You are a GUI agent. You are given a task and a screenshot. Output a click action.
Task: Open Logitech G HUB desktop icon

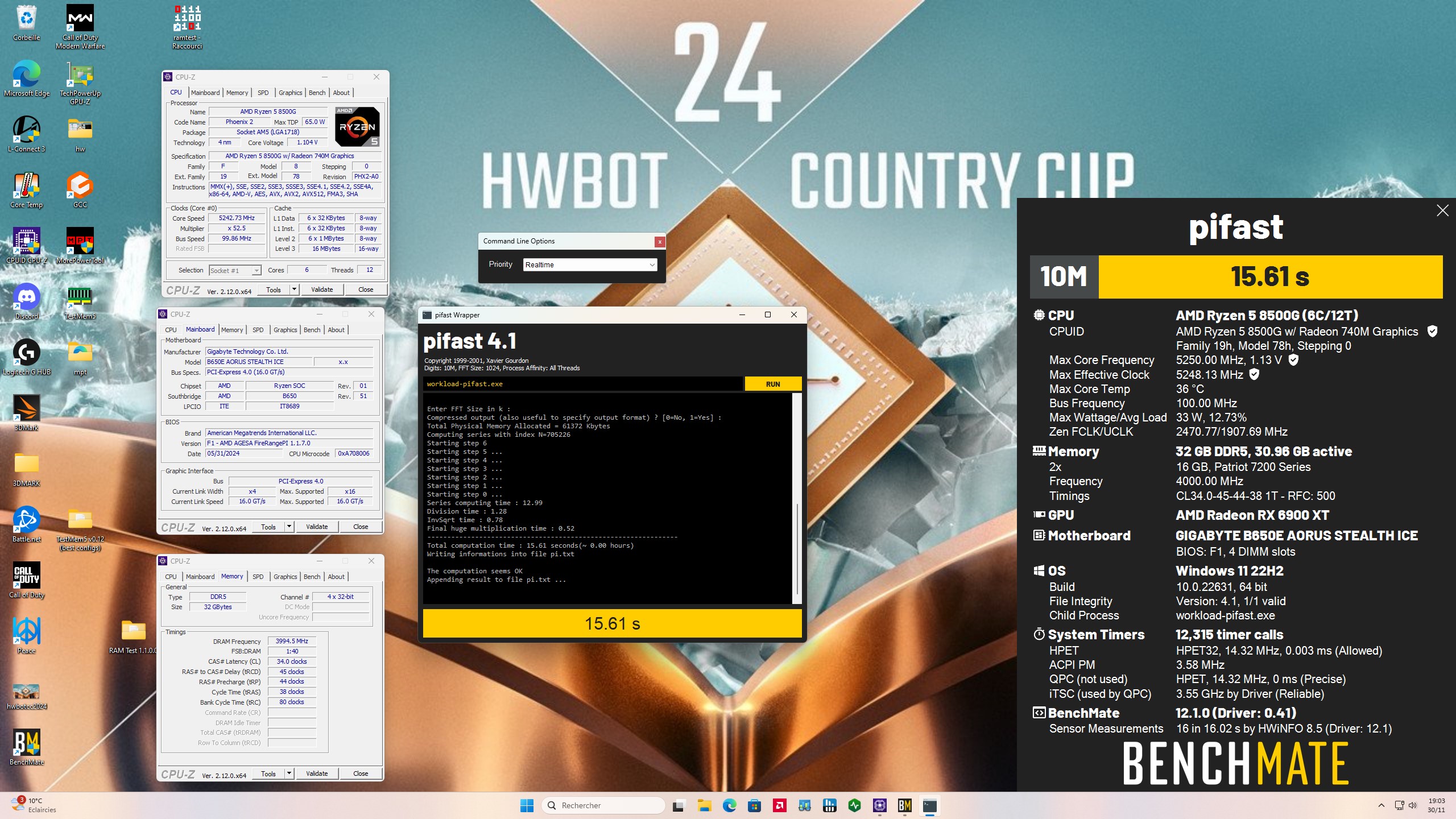coord(26,357)
